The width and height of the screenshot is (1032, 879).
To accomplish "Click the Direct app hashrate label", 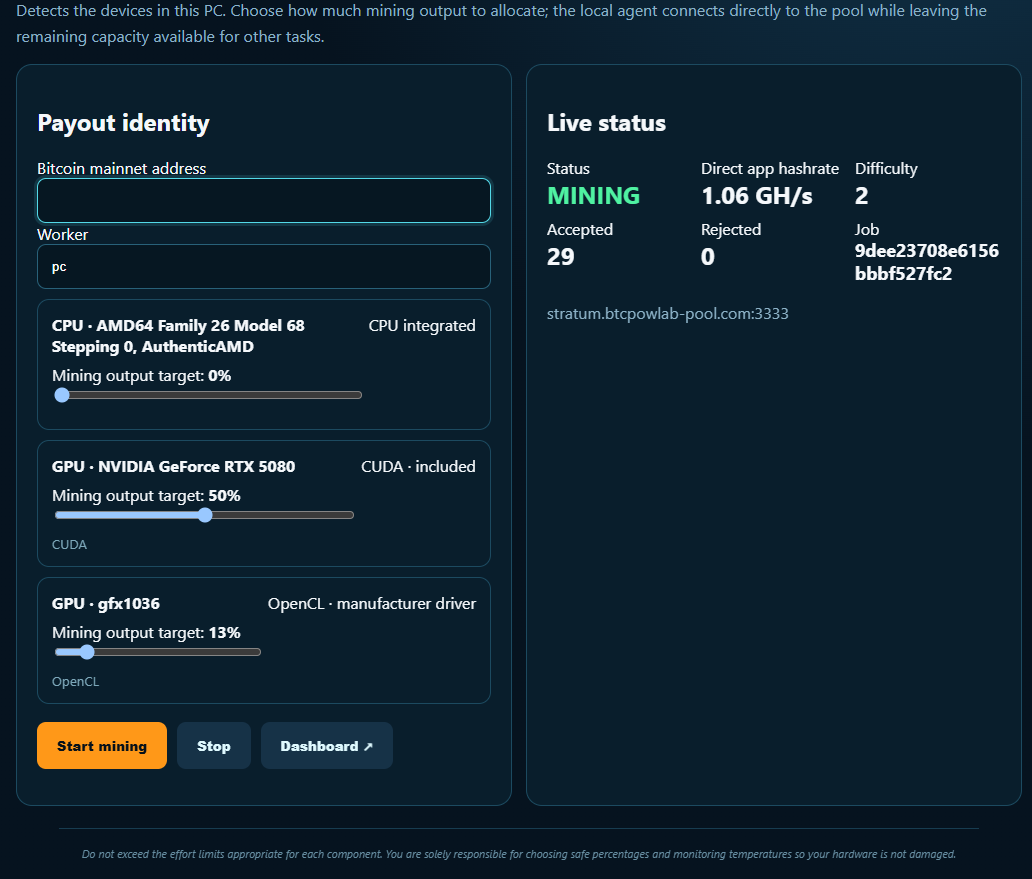I will tap(769, 168).
